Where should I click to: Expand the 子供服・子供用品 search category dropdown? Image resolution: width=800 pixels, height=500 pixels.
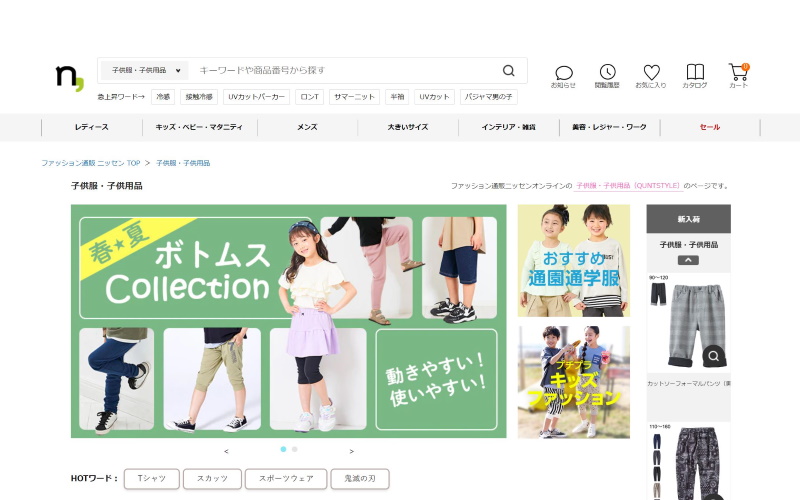click(x=145, y=71)
